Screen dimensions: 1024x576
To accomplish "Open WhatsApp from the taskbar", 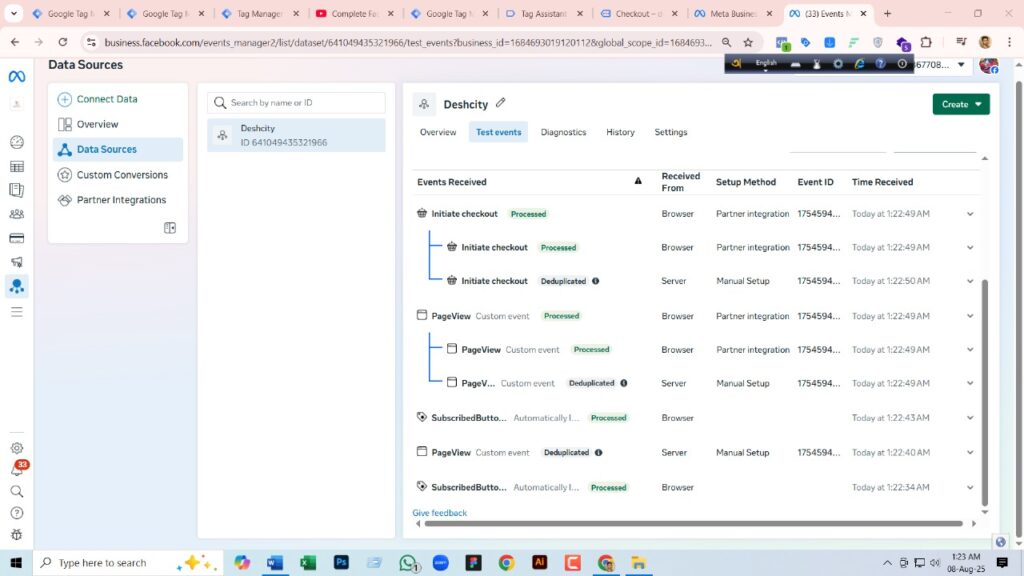I will click(x=408, y=562).
